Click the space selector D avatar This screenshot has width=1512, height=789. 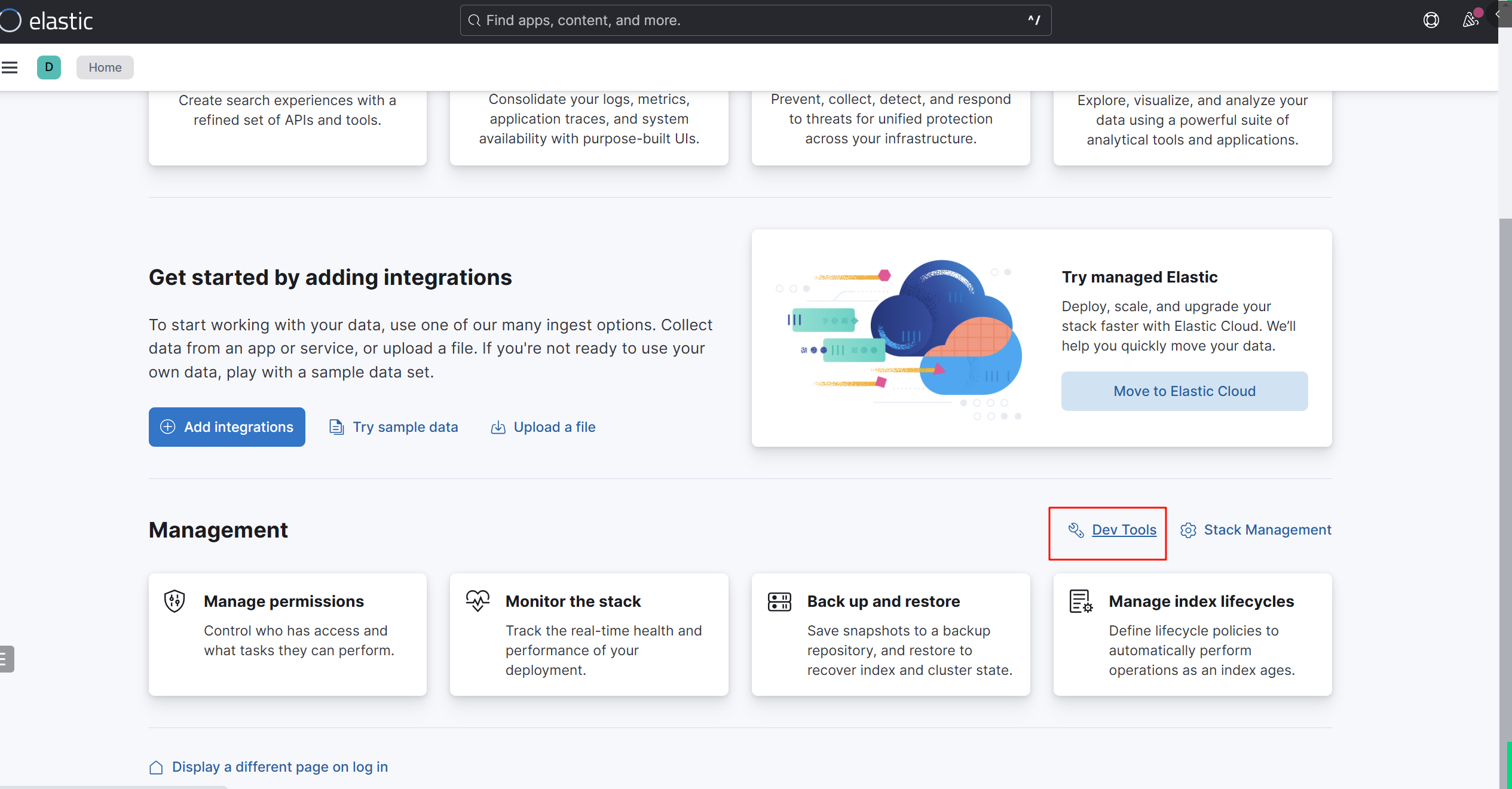[x=49, y=67]
